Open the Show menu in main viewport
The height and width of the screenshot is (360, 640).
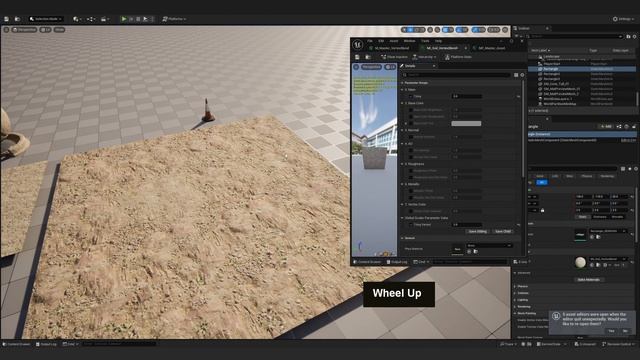[x=59, y=30]
